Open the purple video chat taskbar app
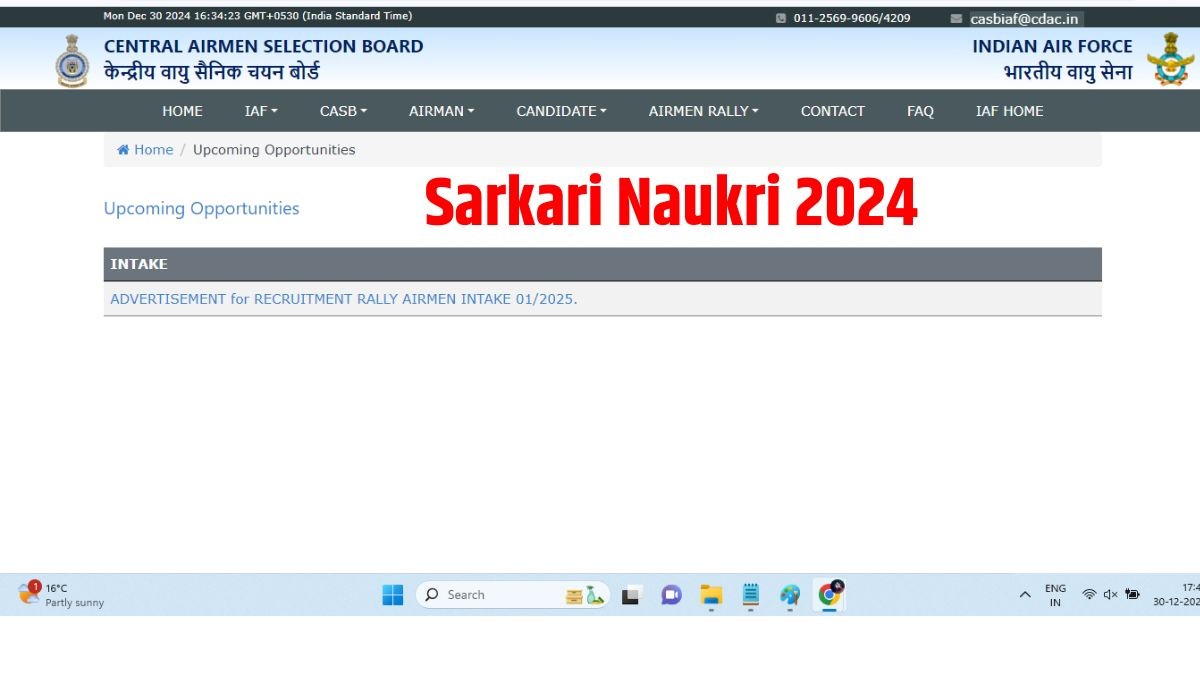This screenshot has height=675, width=1200. (x=671, y=595)
